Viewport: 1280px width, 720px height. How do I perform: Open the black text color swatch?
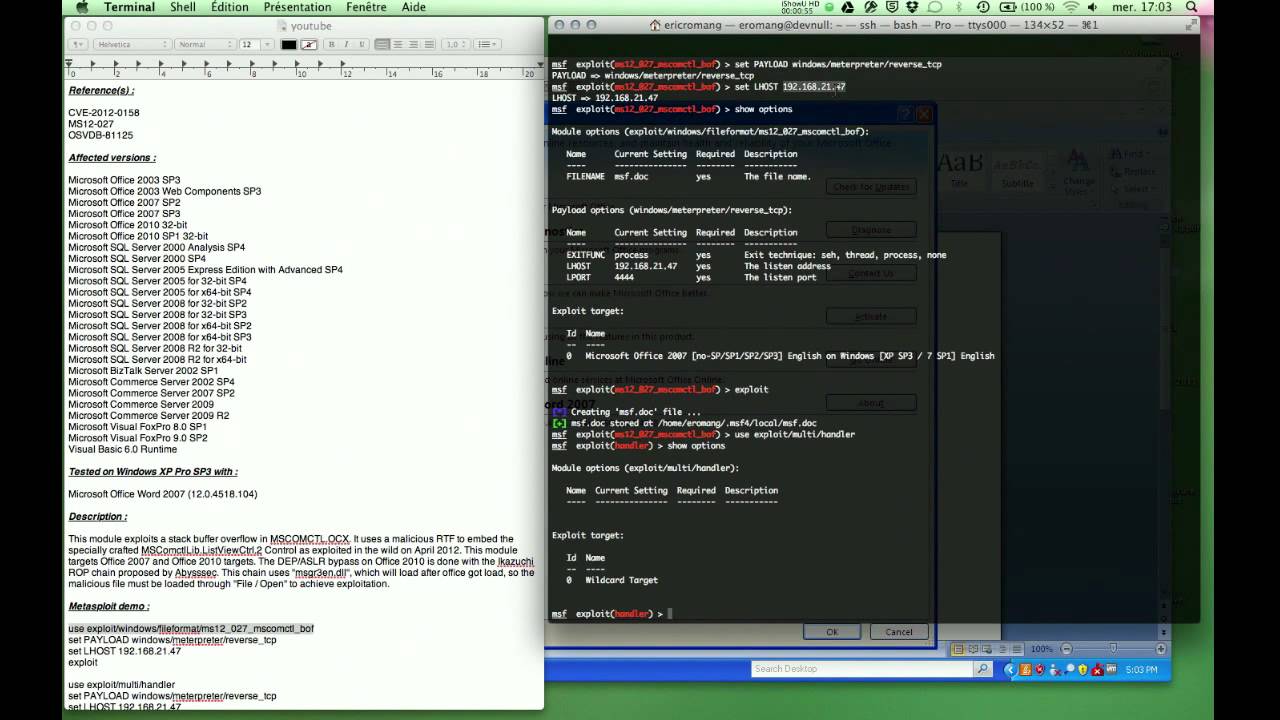tap(289, 44)
